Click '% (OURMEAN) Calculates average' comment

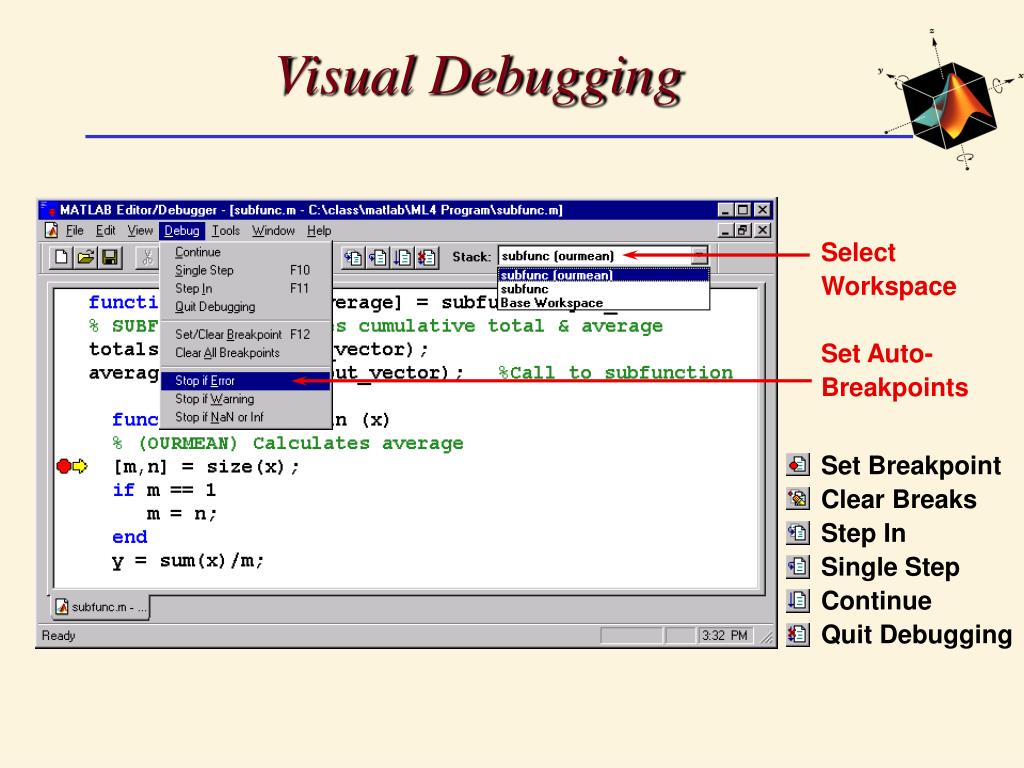point(288,443)
